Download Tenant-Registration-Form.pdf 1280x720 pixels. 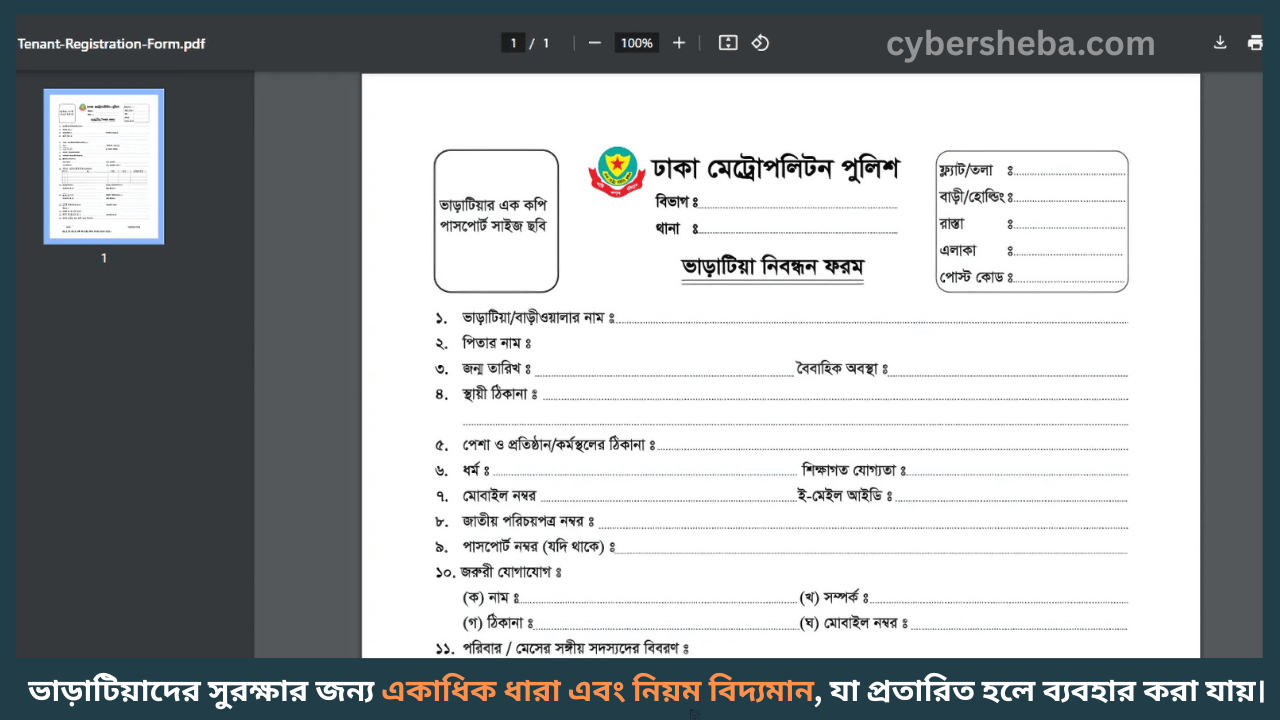coord(1220,43)
